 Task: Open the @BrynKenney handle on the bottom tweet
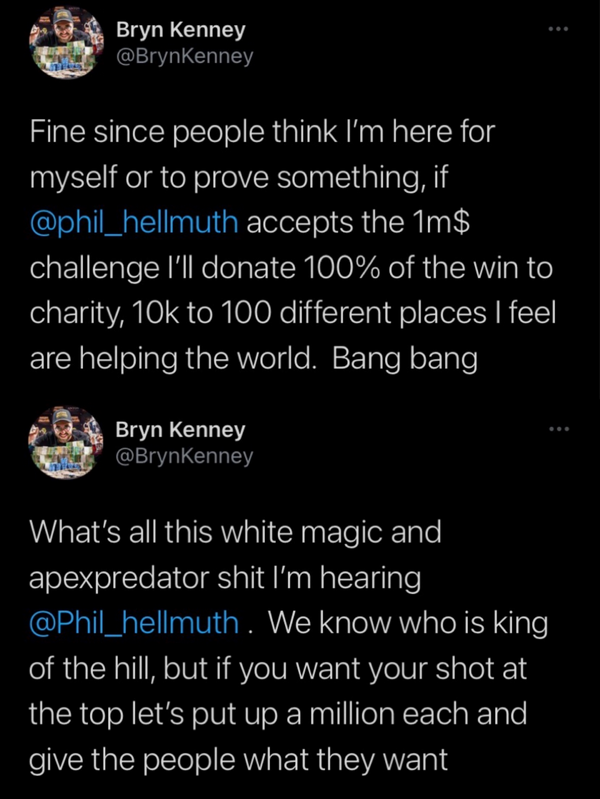(x=184, y=456)
